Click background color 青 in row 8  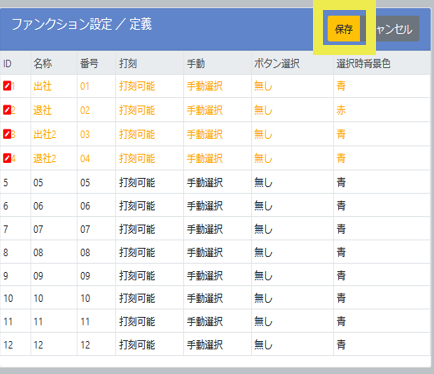click(x=341, y=252)
